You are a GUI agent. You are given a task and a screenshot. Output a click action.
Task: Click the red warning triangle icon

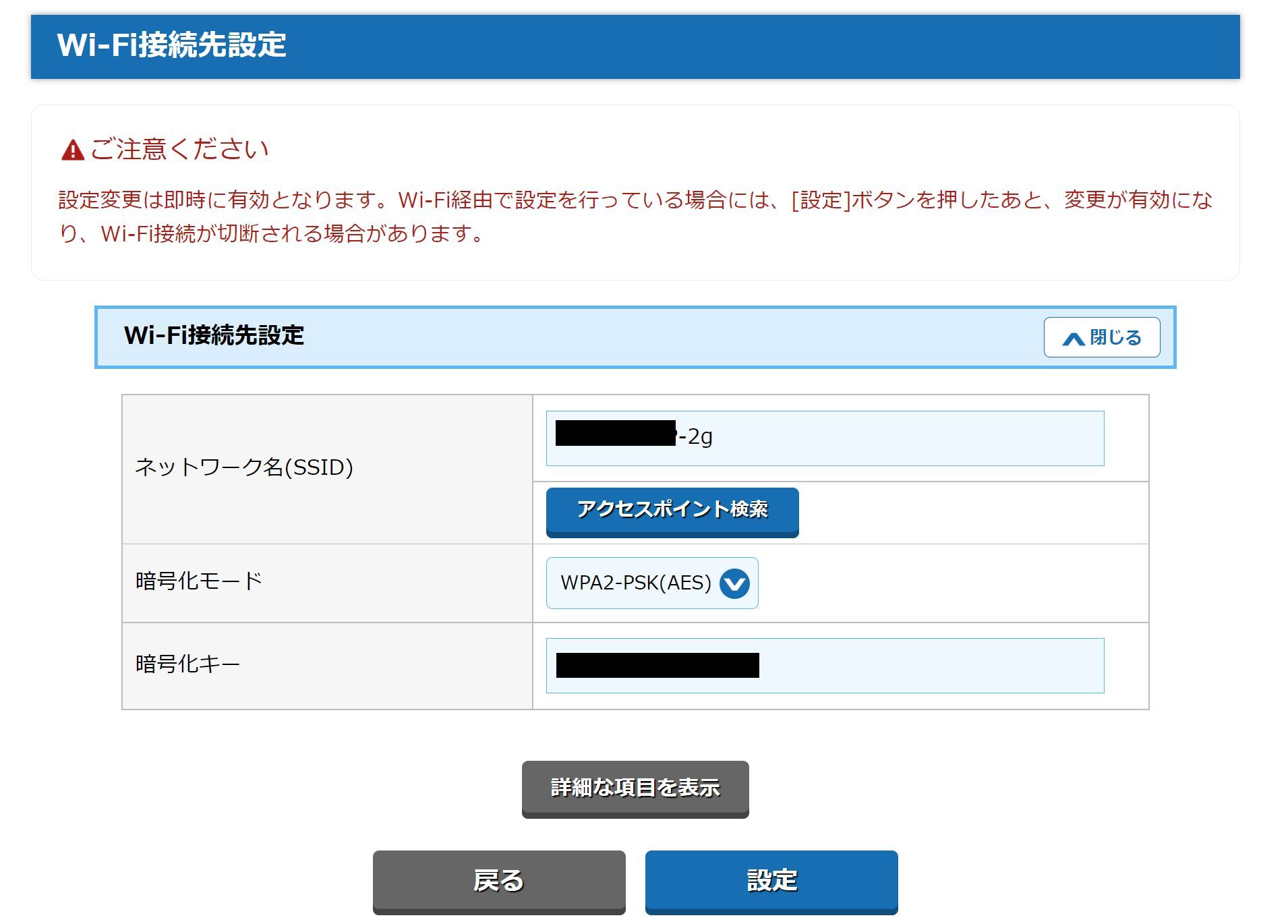(x=73, y=150)
